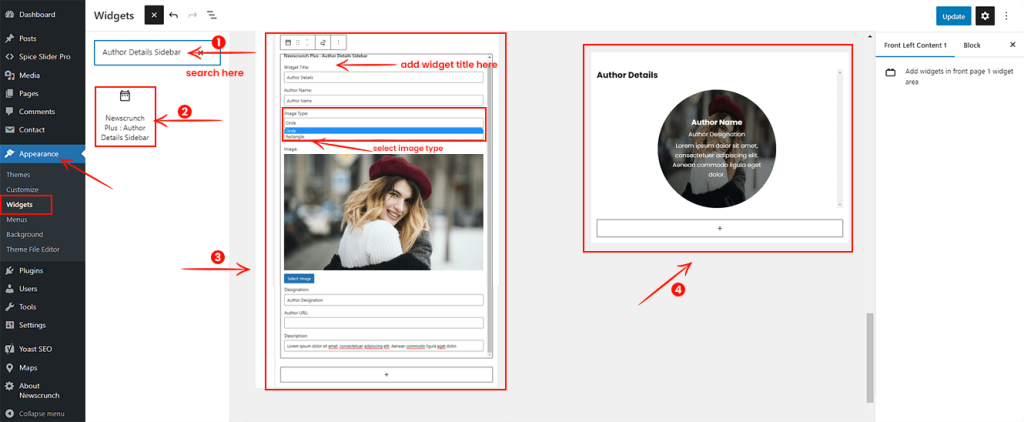Open the Image Type dropdown
1024x422 pixels.
coord(383,122)
